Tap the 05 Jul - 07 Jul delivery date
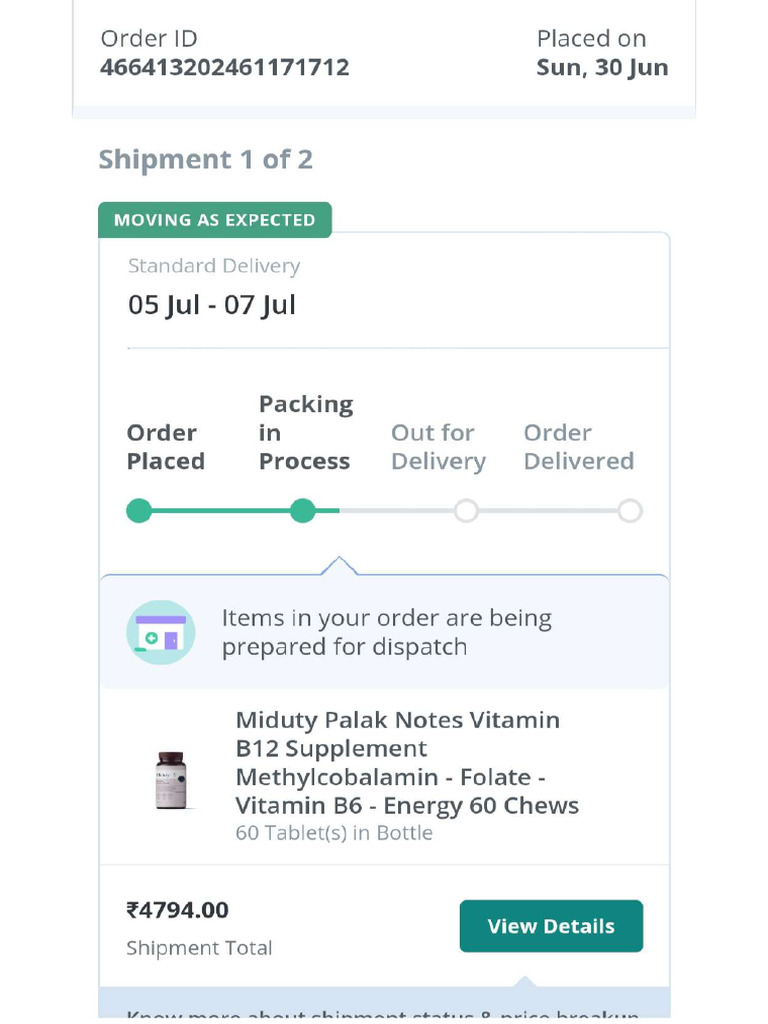The image size is (768, 1024). [x=212, y=305]
